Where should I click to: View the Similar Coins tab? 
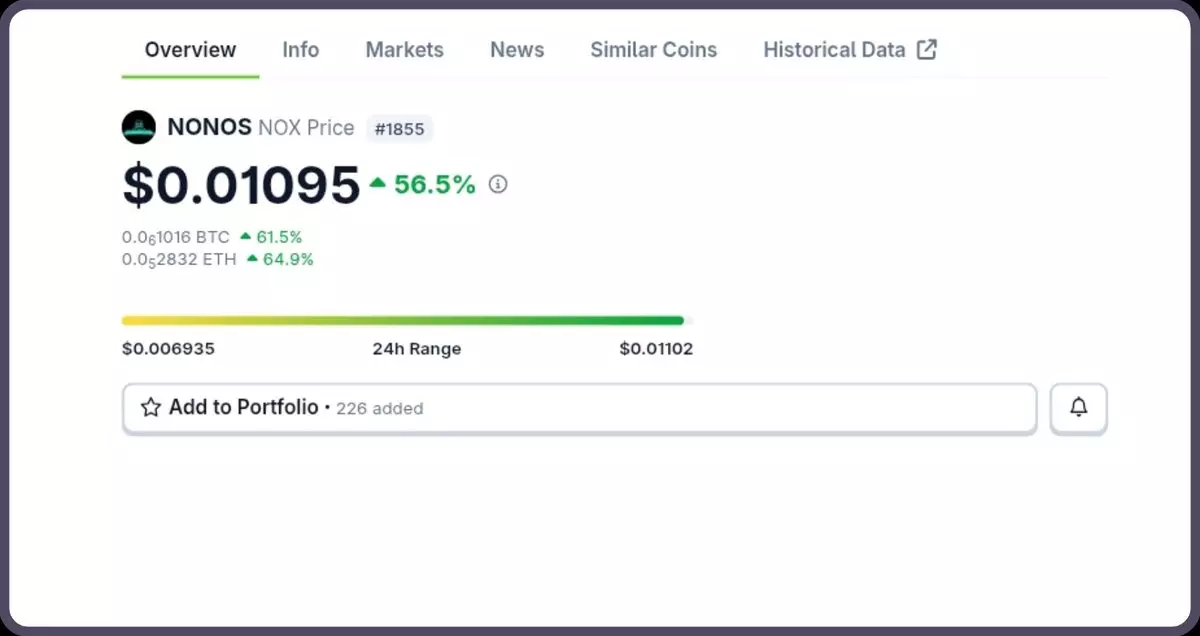[653, 50]
